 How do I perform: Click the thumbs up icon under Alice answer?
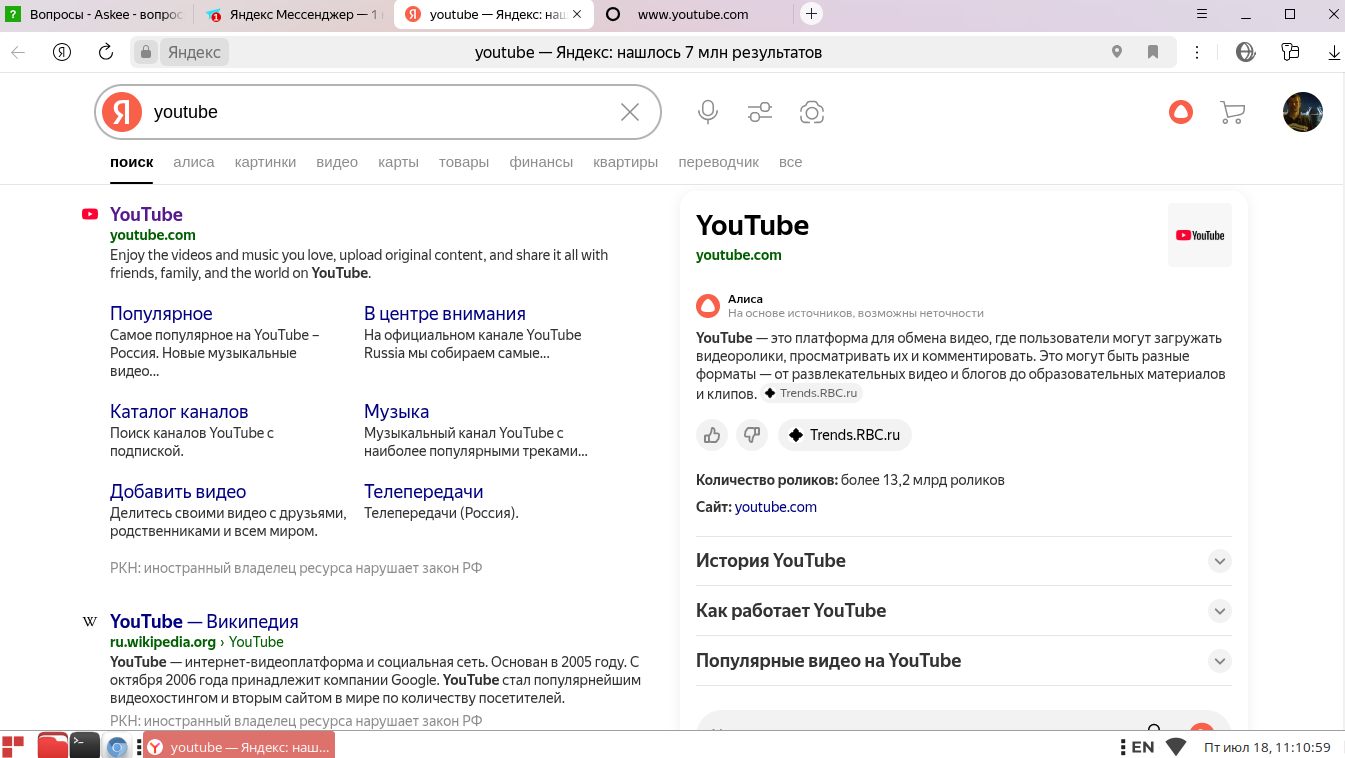(712, 435)
